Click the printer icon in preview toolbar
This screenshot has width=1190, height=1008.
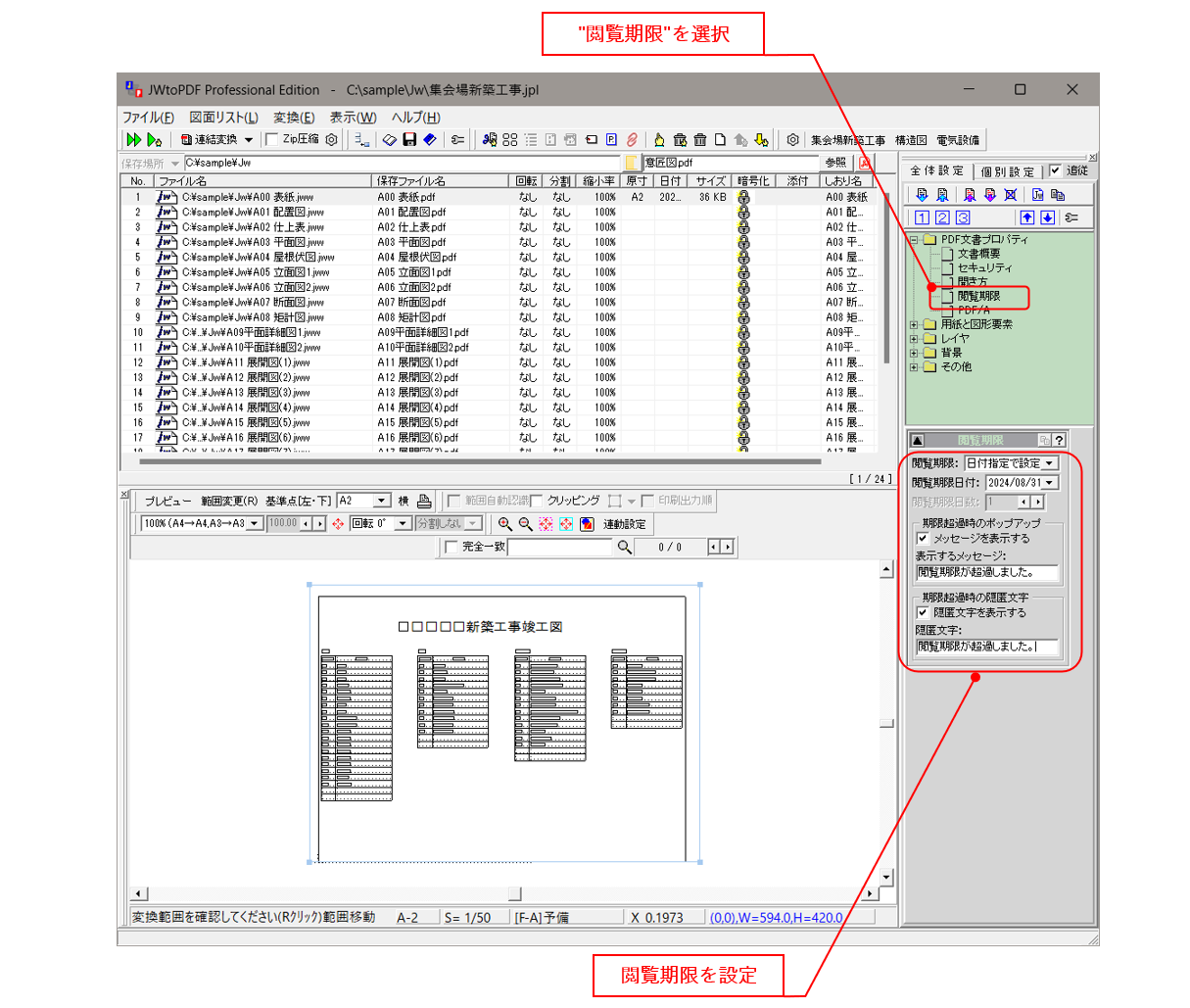point(424,501)
